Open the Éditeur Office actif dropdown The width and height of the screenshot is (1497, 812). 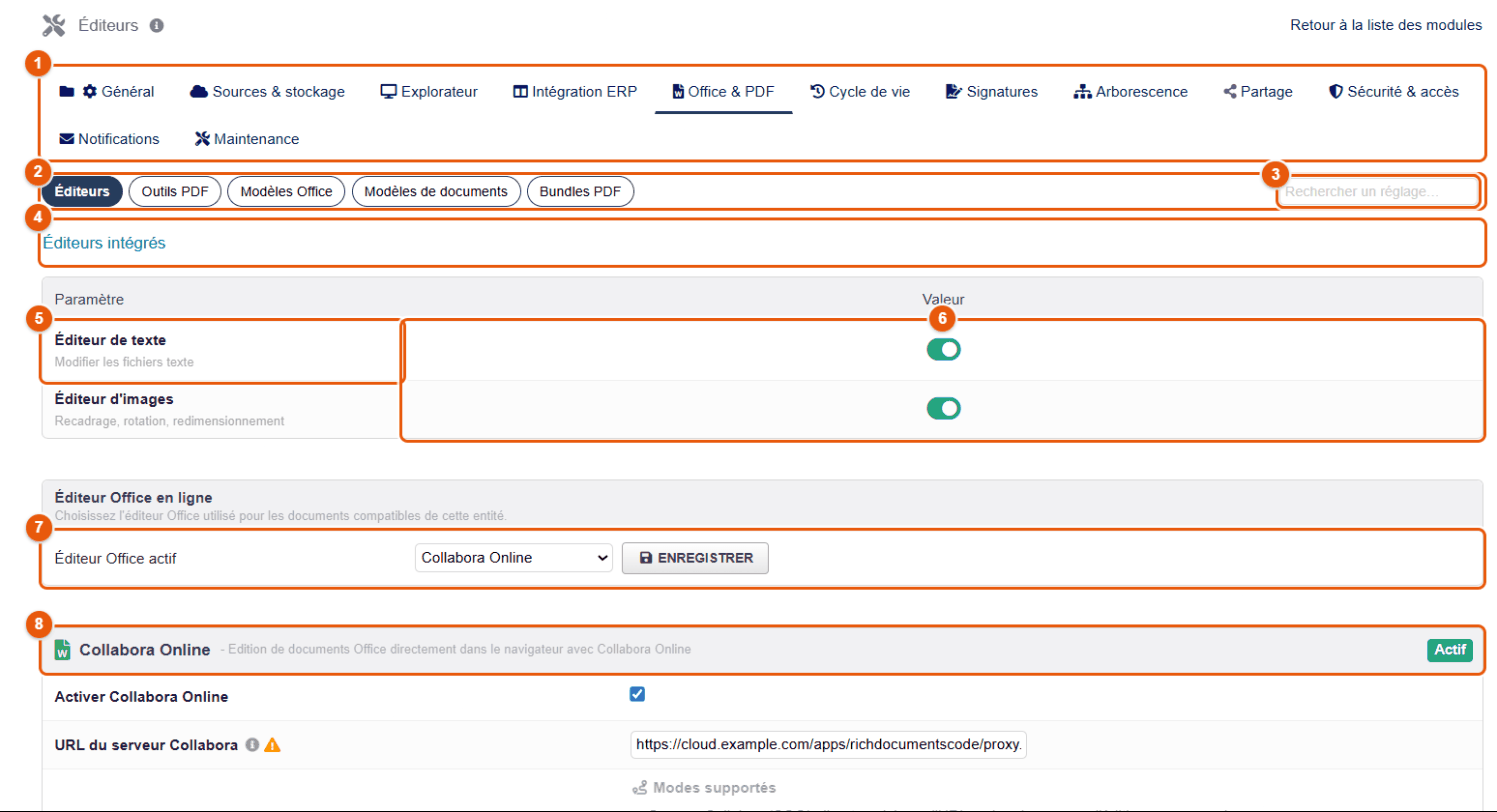pos(513,558)
